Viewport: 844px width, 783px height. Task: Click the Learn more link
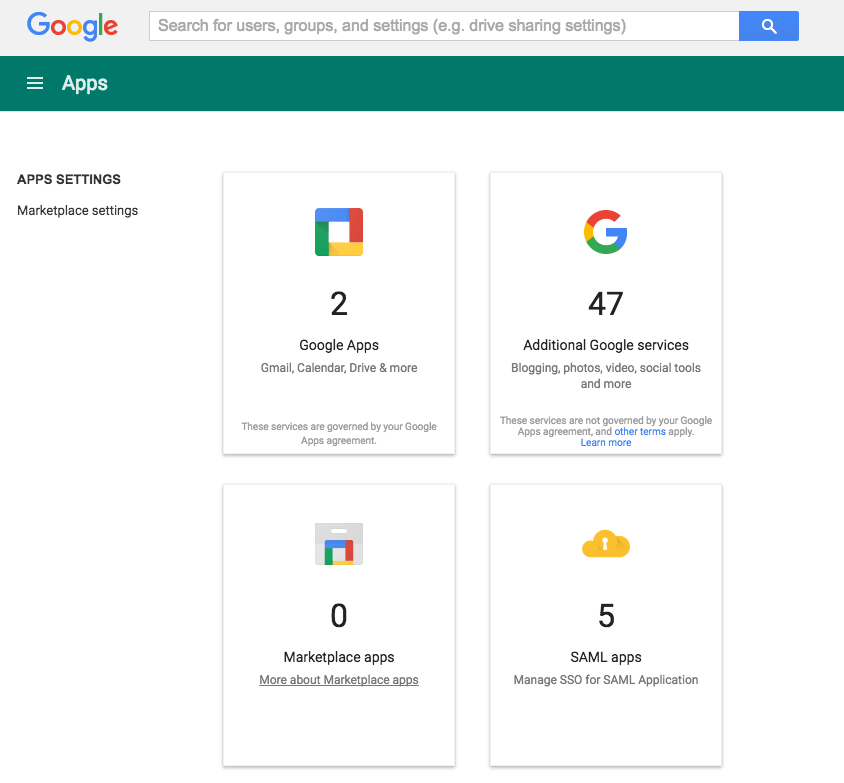pyautogui.click(x=606, y=442)
